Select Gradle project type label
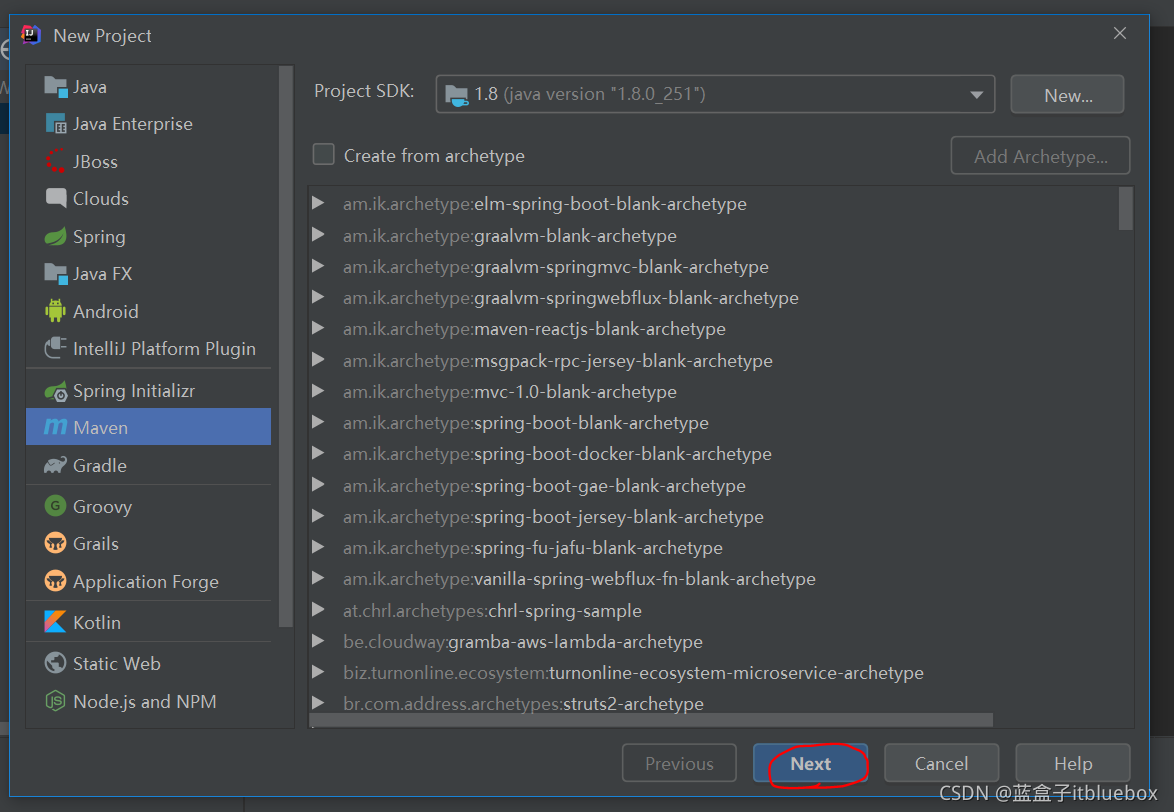Image resolution: width=1174 pixels, height=812 pixels. click(100, 465)
